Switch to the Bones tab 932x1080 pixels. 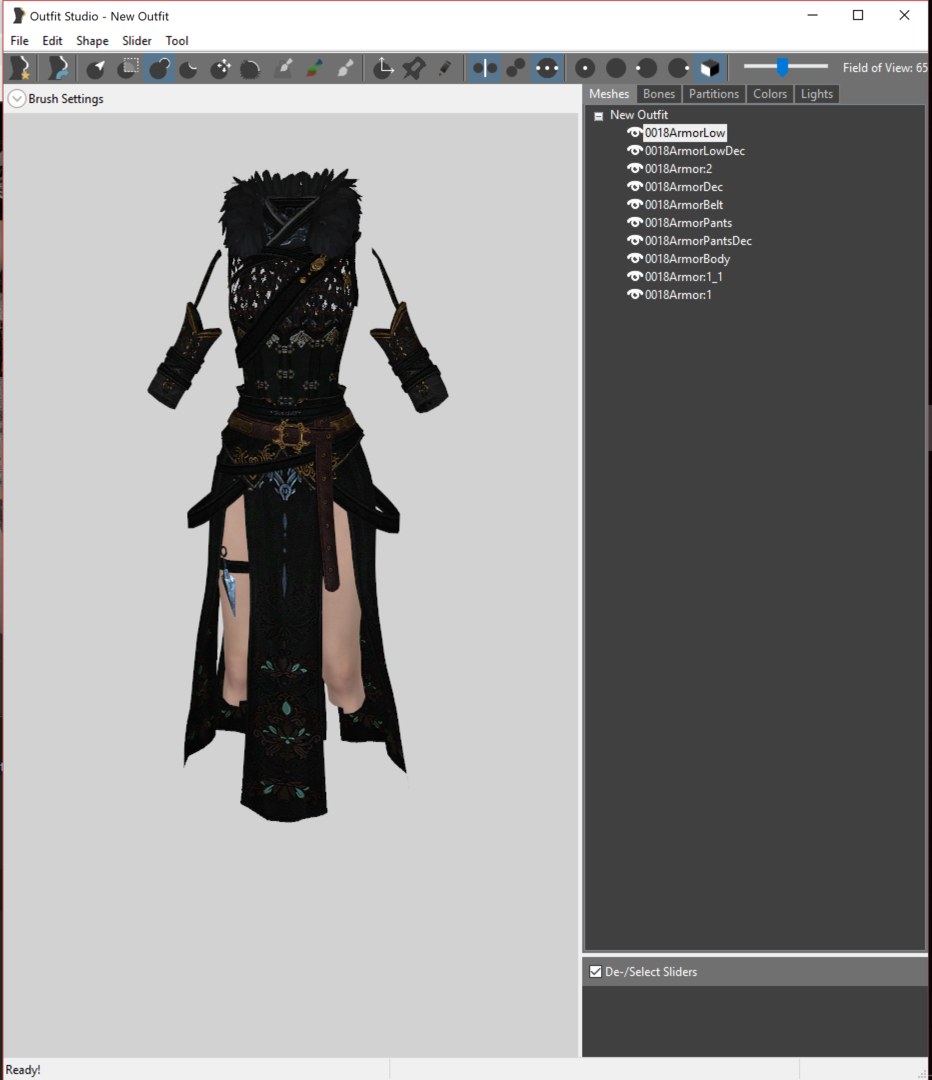pos(659,94)
